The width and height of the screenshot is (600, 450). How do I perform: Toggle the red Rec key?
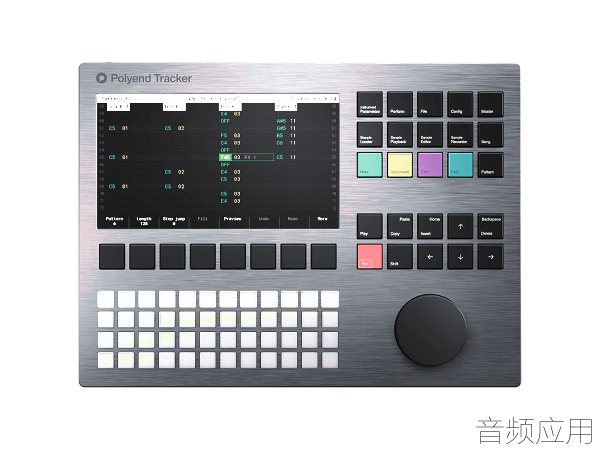[x=370, y=257]
